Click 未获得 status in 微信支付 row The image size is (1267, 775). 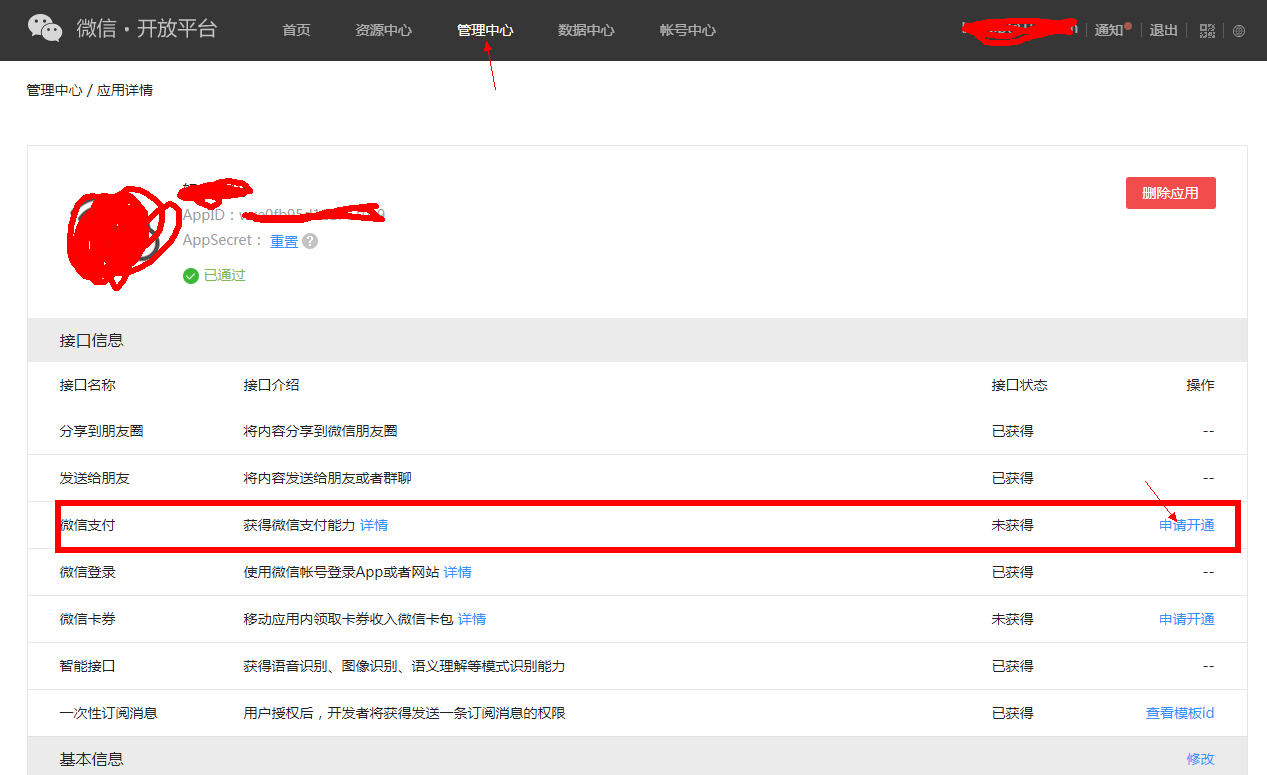tap(1013, 525)
